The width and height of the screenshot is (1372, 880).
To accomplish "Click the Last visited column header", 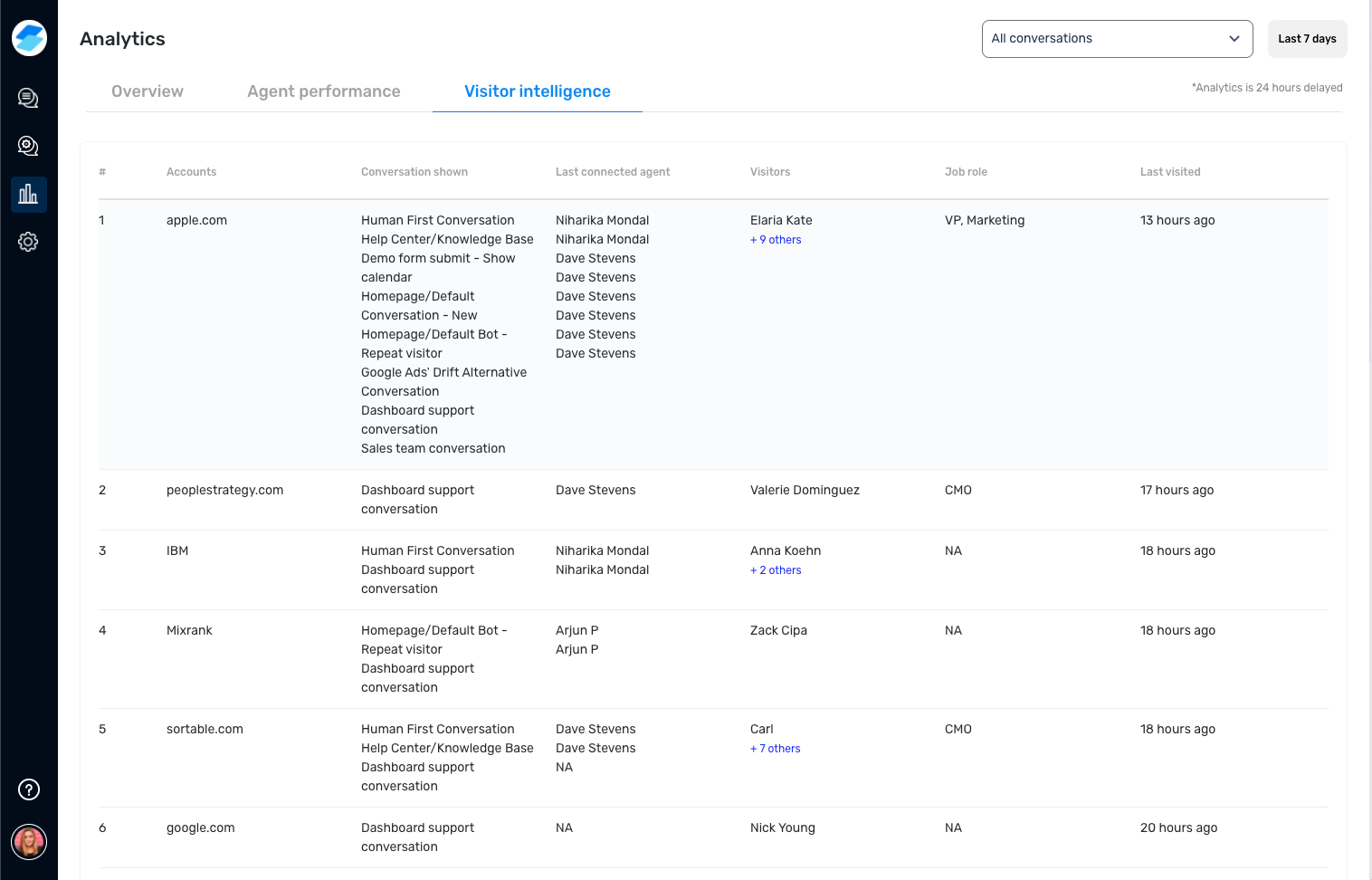I will [1169, 172].
